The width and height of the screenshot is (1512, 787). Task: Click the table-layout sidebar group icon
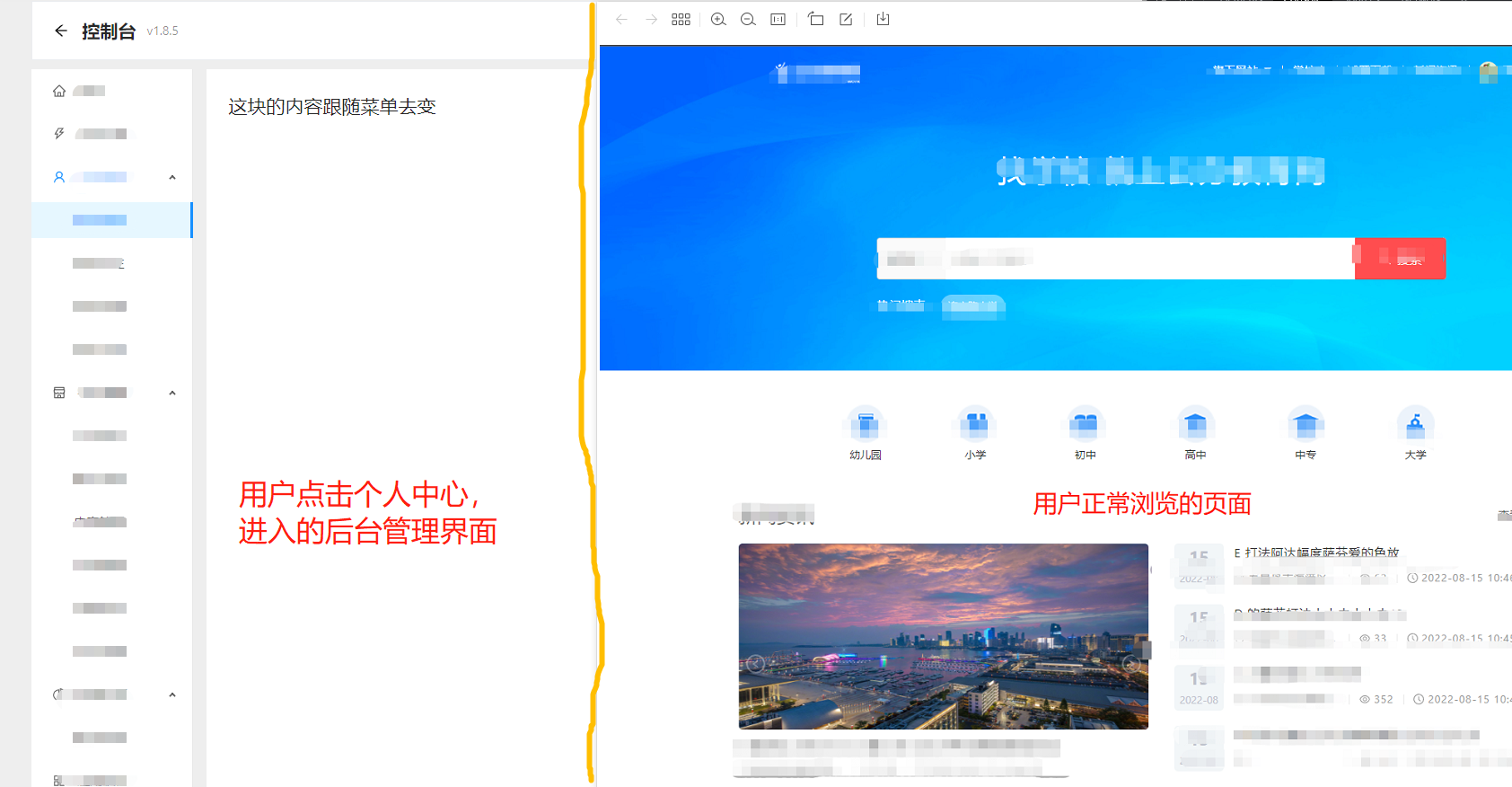tap(59, 393)
